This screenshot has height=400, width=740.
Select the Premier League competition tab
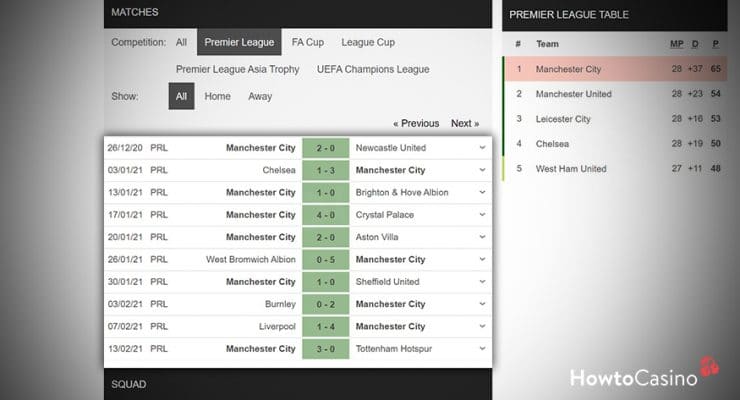[239, 42]
